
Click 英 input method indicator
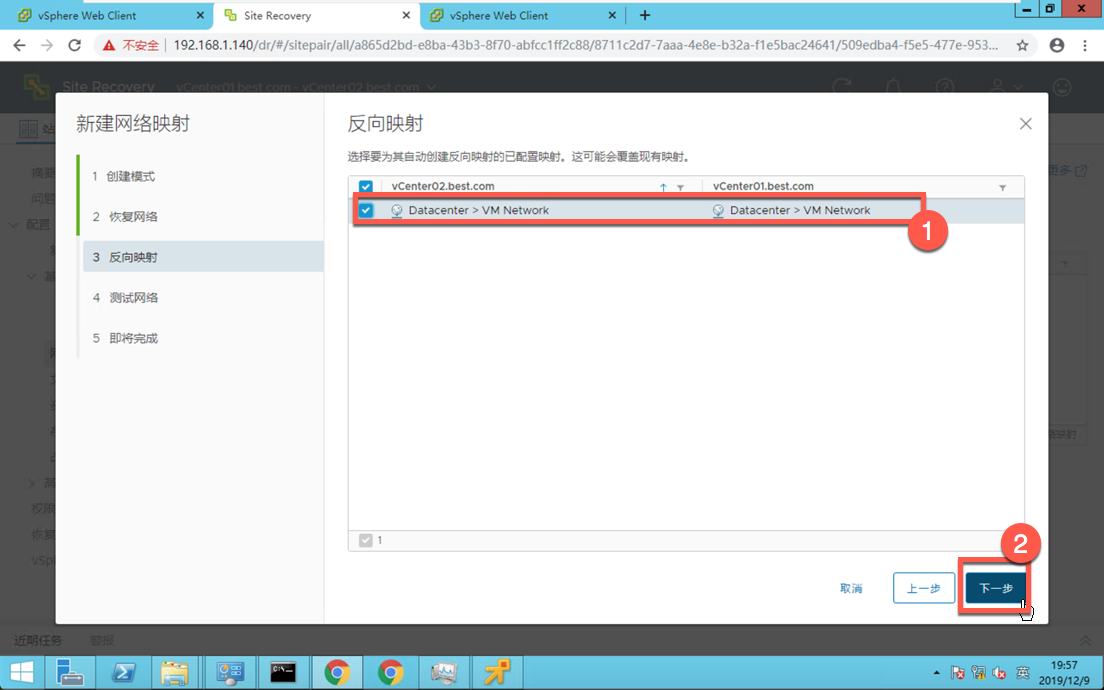pyautogui.click(x=1022, y=673)
